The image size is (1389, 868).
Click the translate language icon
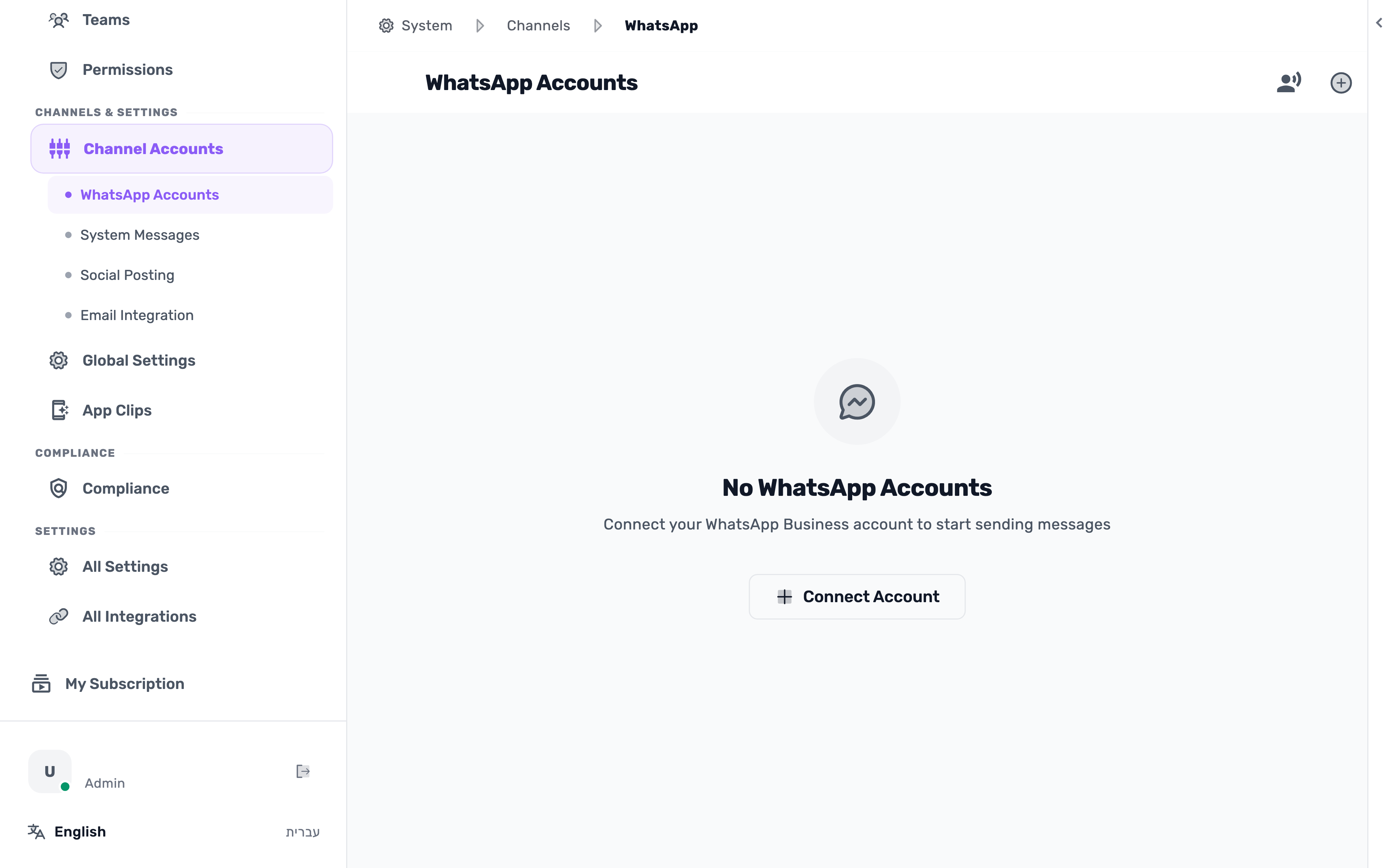tap(36, 832)
